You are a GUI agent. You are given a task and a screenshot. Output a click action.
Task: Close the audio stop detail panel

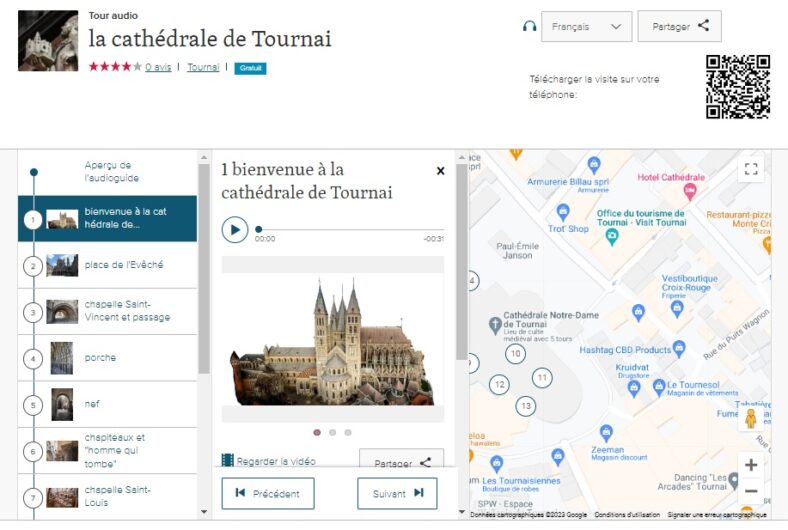[x=440, y=171]
